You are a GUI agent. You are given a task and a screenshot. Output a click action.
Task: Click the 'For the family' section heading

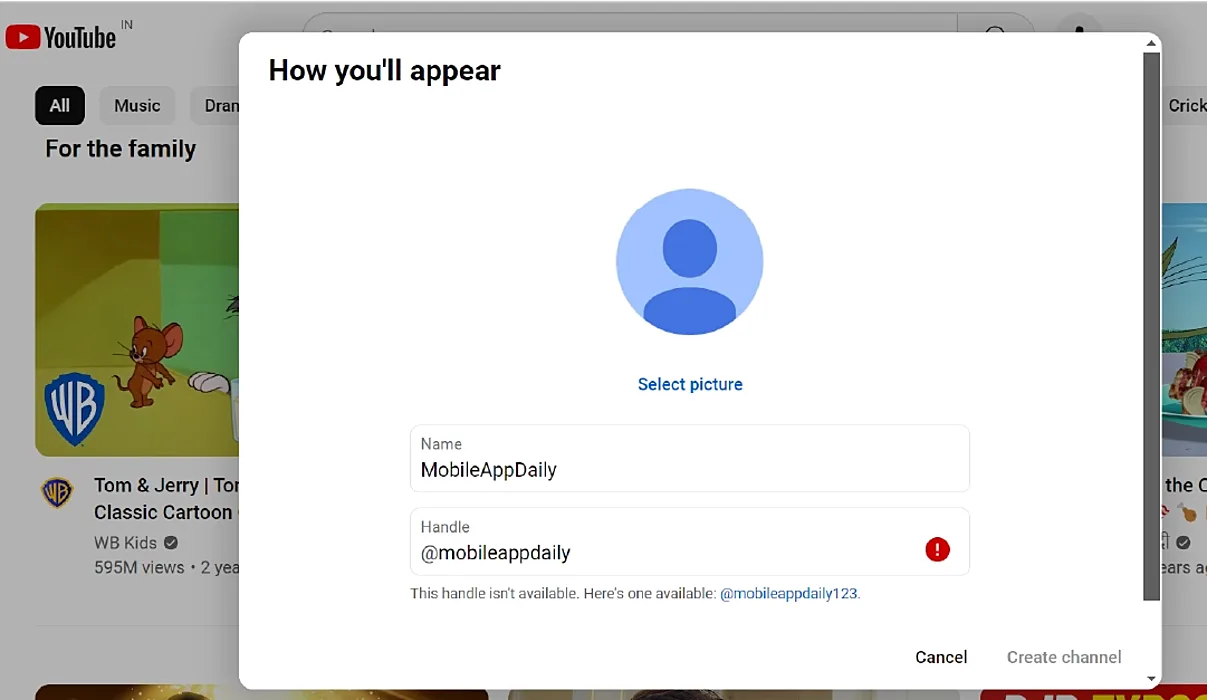120,149
